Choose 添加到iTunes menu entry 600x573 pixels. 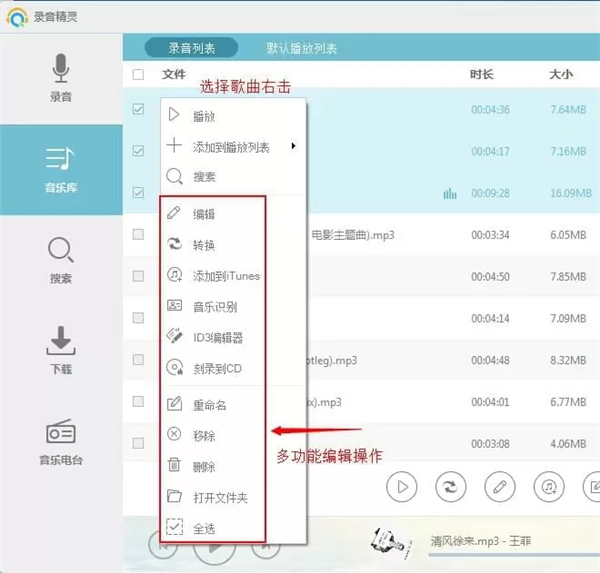pos(233,276)
